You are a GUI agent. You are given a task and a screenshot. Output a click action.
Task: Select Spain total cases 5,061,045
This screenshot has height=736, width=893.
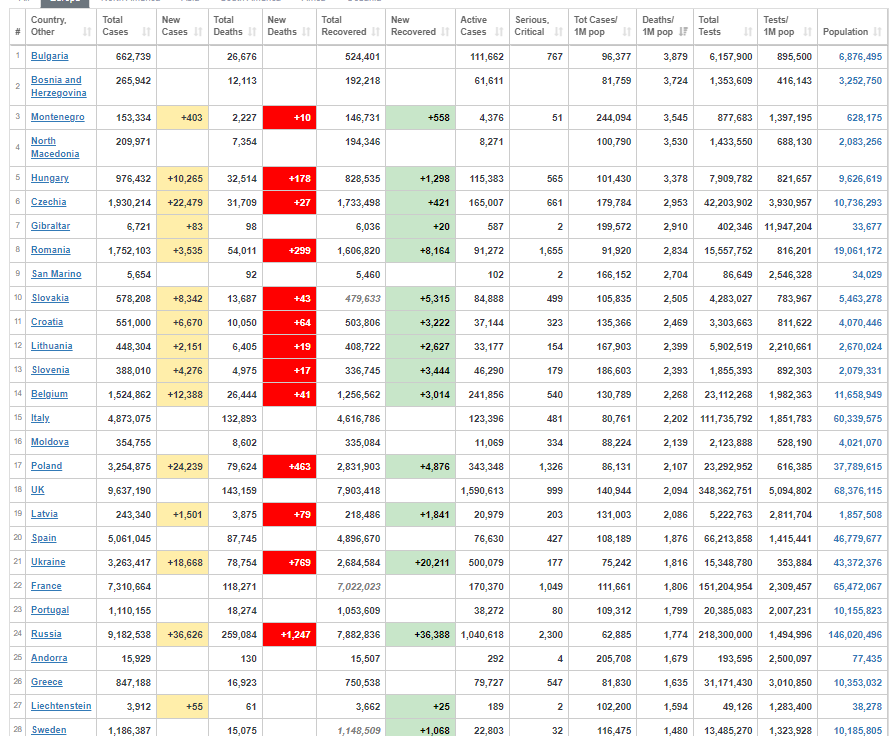click(x=129, y=538)
